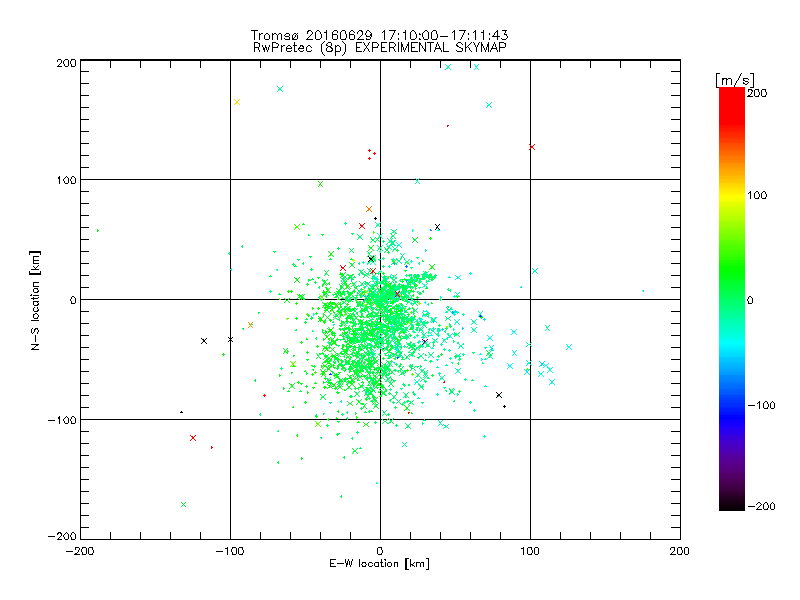Click the 'E-W location [km]' axis label
This screenshot has height=600, width=800.
coord(379,564)
